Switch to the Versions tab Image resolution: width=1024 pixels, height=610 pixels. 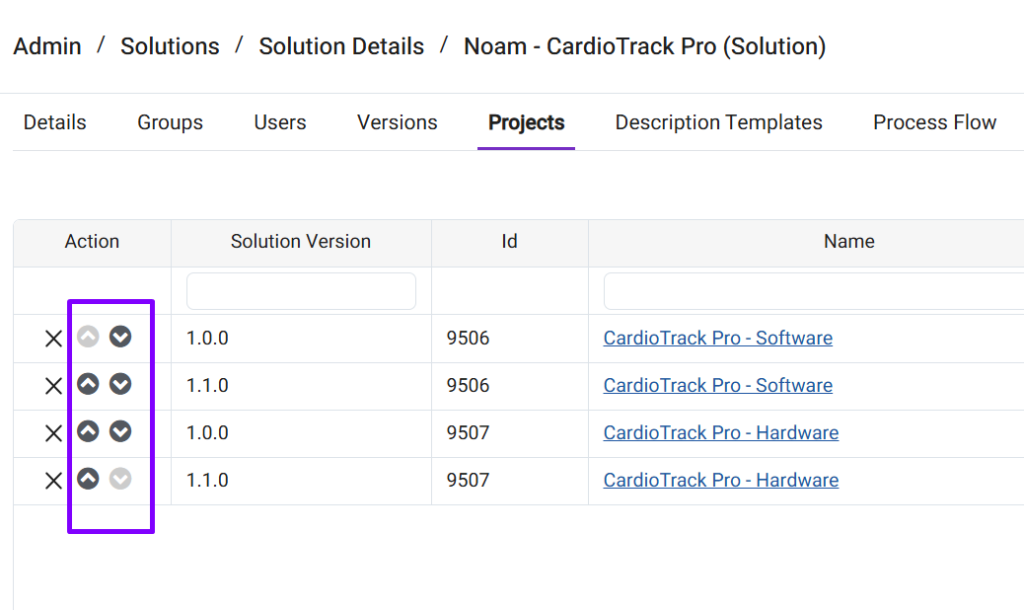pos(397,123)
